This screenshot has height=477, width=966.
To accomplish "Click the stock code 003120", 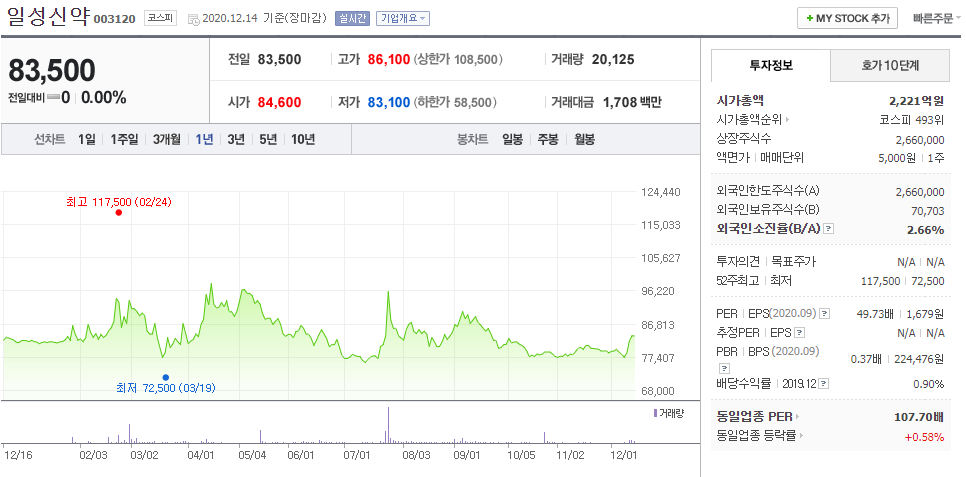I will 114,19.
